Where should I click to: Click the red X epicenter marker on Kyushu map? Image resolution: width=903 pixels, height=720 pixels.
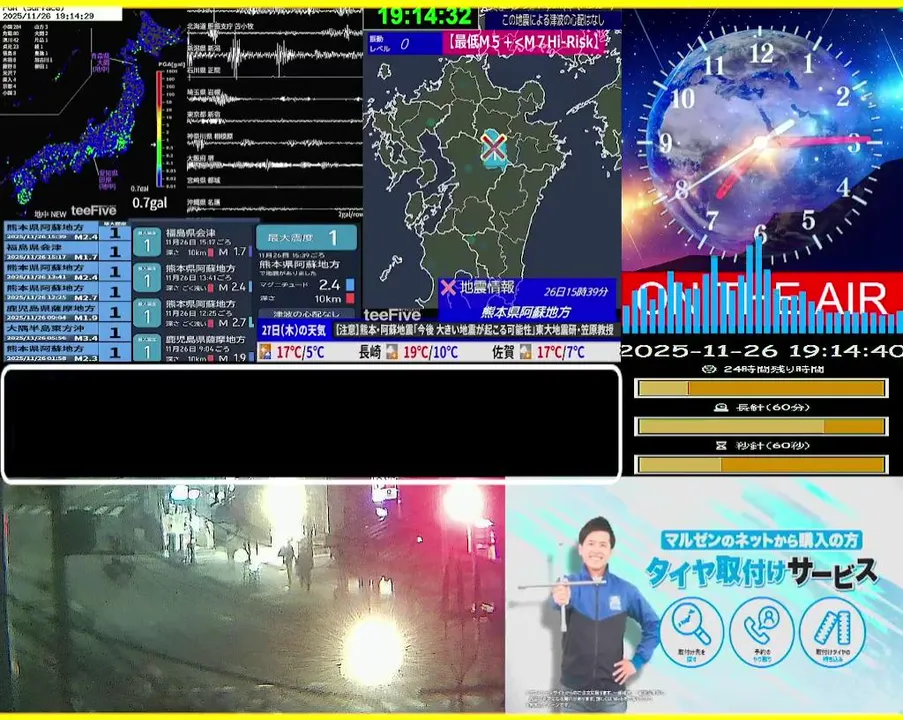coord(494,147)
